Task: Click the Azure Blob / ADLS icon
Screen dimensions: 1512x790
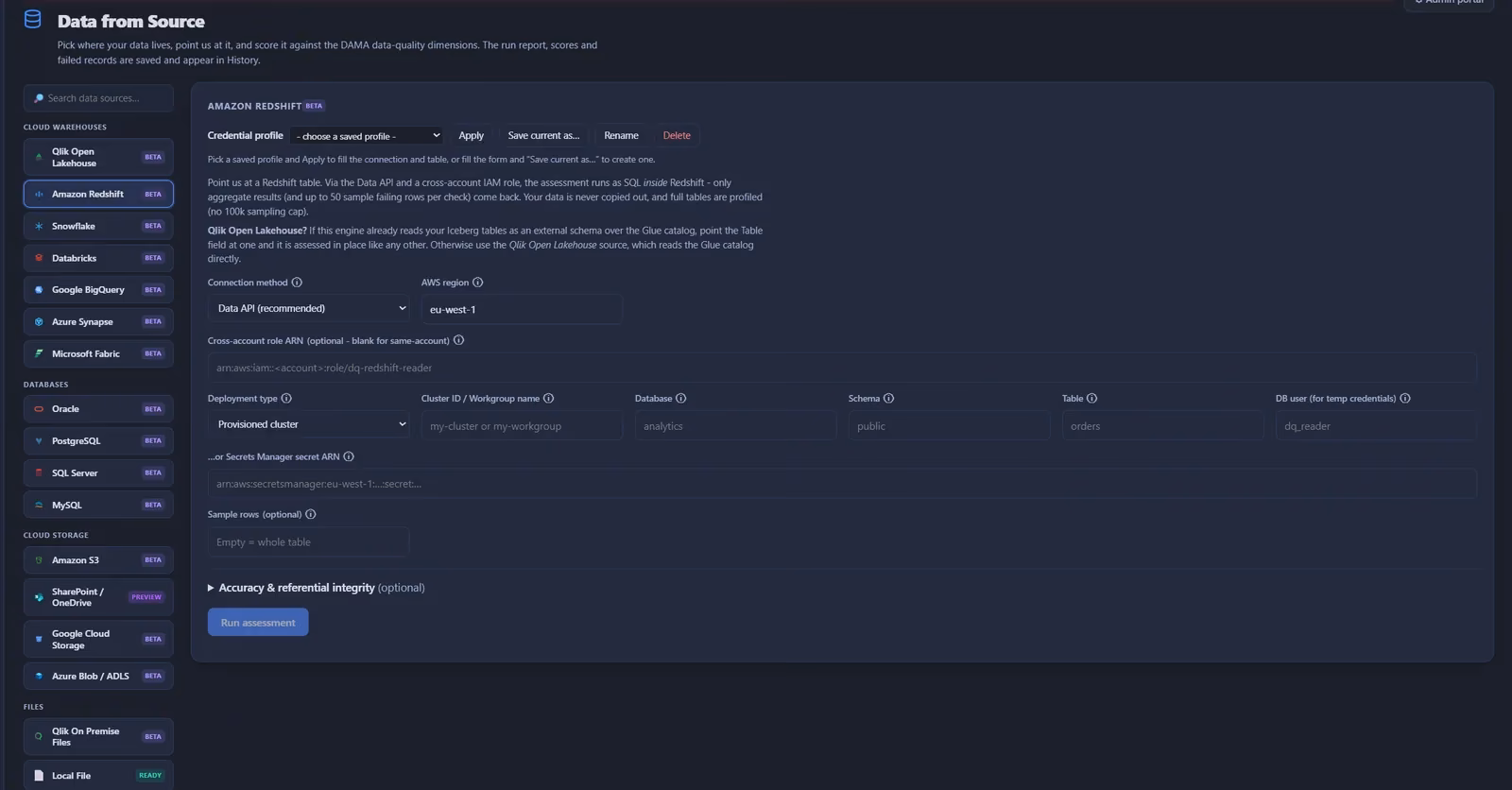Action: pyautogui.click(x=39, y=676)
